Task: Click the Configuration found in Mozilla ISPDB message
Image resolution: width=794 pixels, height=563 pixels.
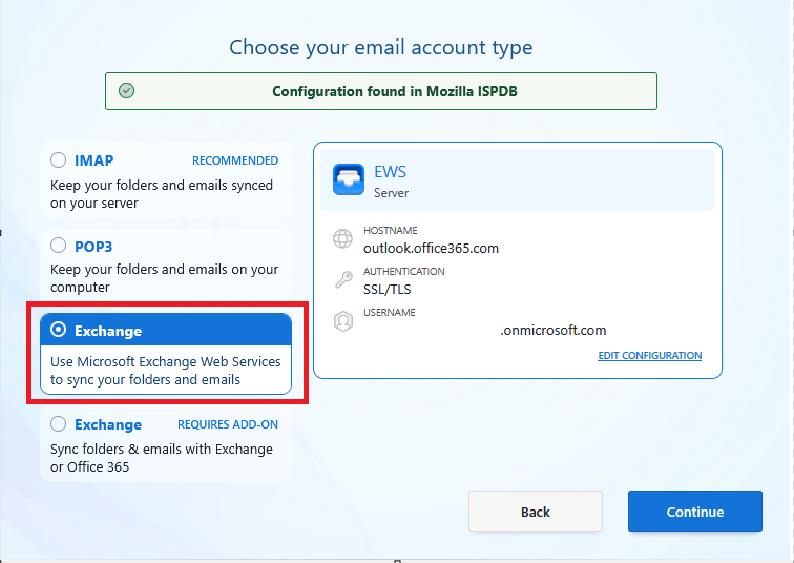Action: pyautogui.click(x=395, y=91)
